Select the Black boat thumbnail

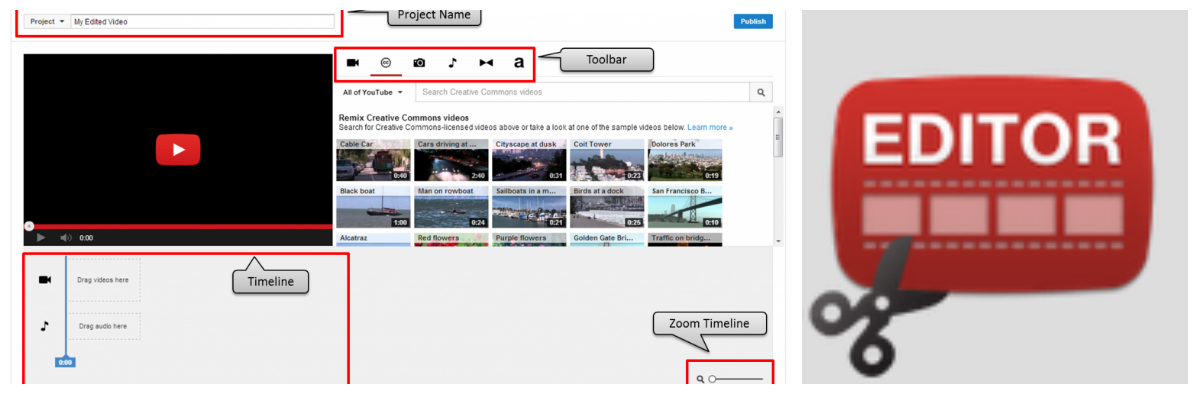[x=373, y=207]
